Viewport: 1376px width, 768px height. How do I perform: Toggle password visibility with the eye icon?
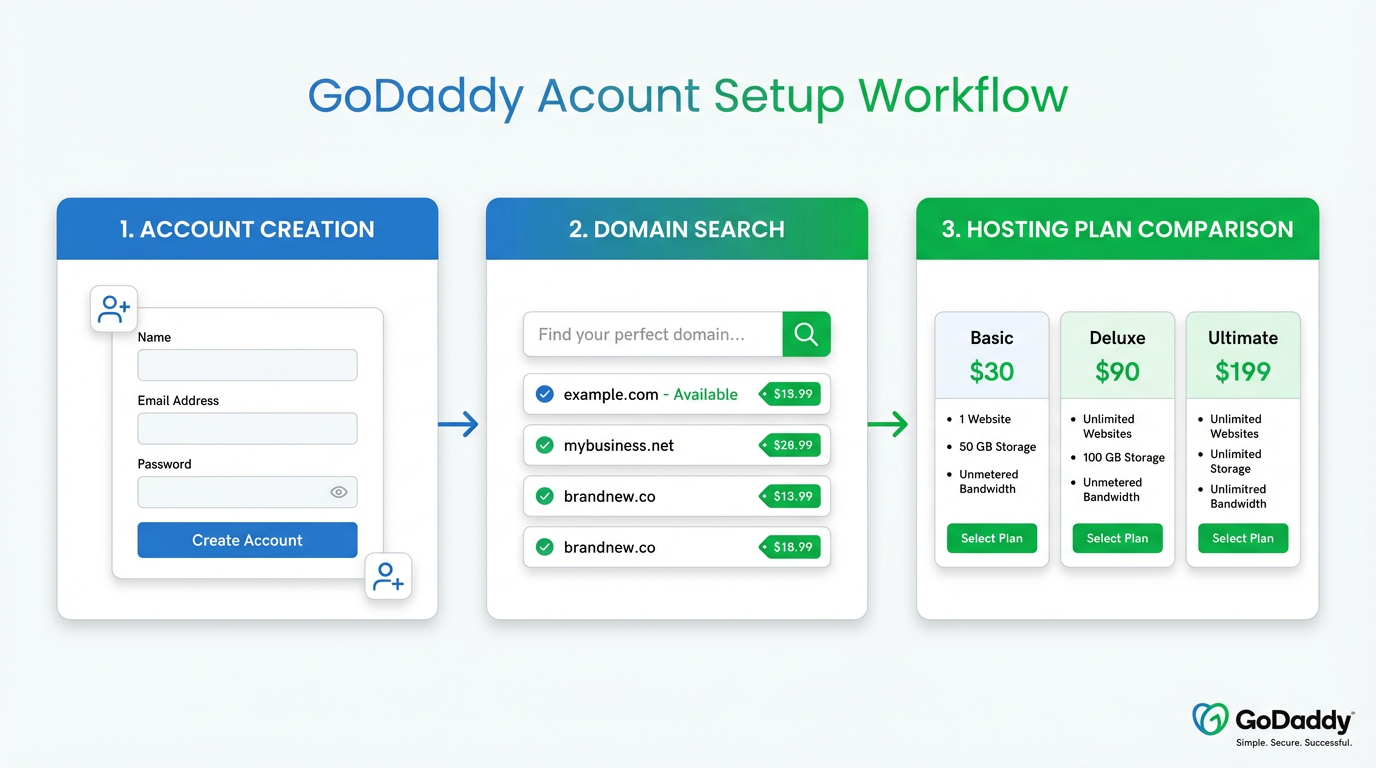tap(338, 491)
